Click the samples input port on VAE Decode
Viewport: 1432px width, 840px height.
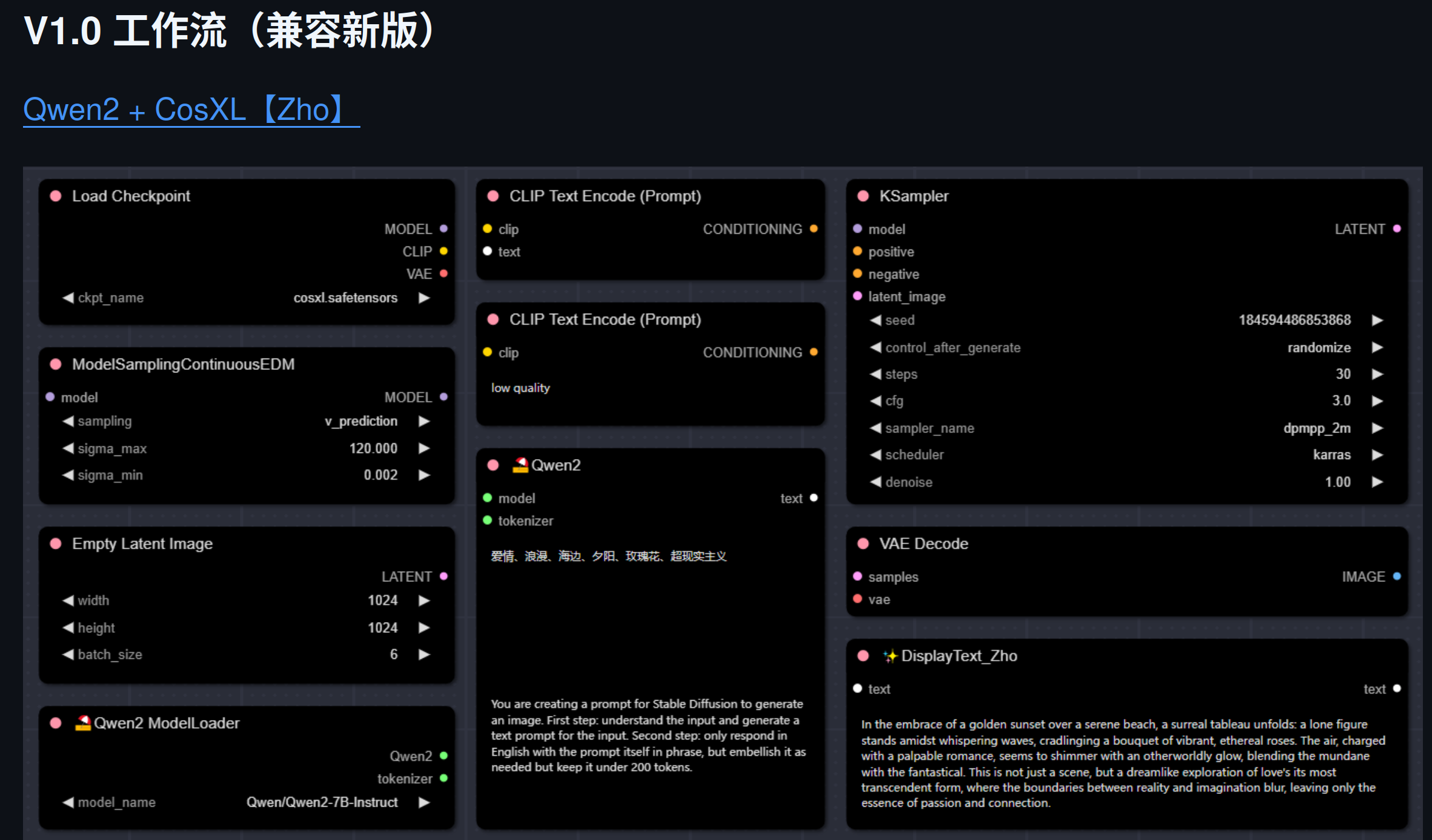(858, 577)
